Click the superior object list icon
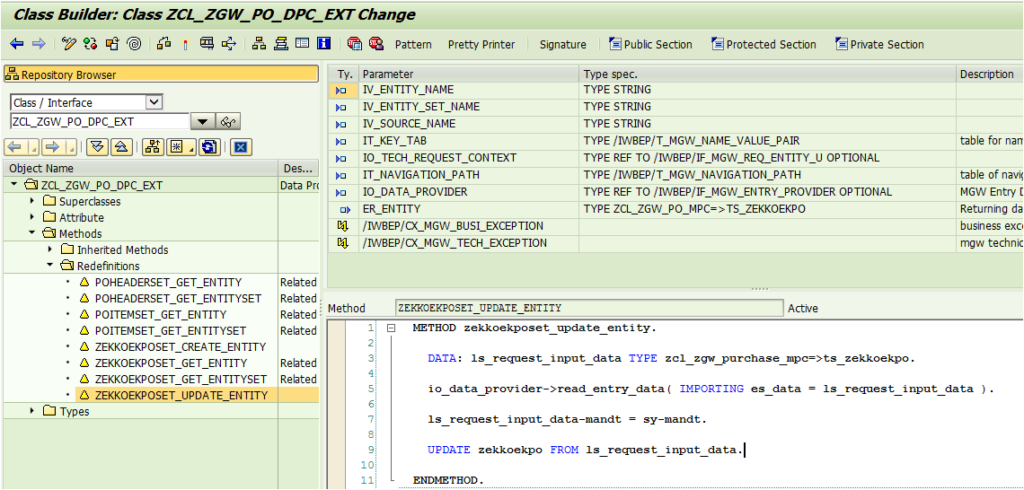The image size is (1024, 490). 153,147
